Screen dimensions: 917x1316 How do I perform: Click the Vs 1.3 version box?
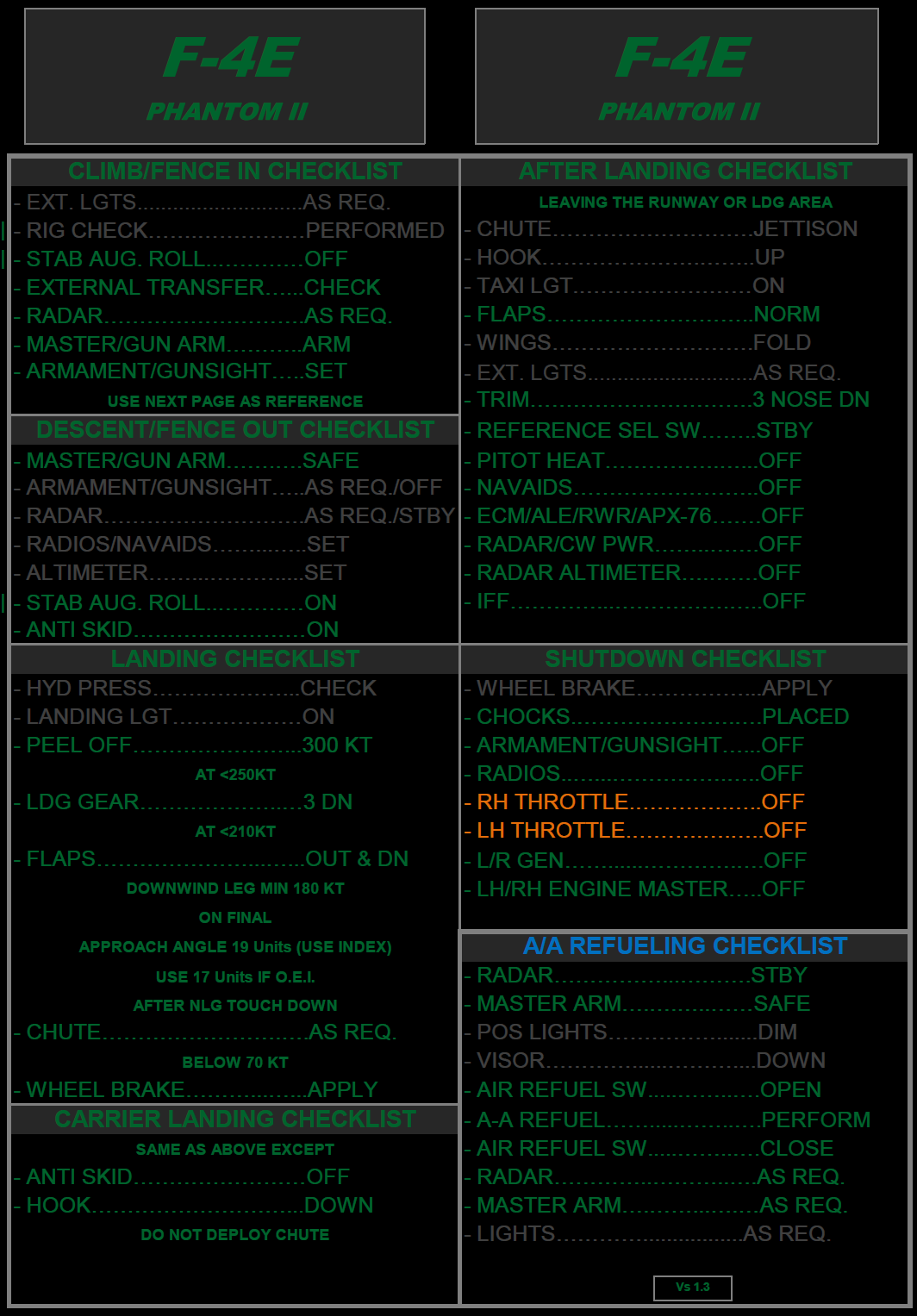click(x=693, y=1288)
